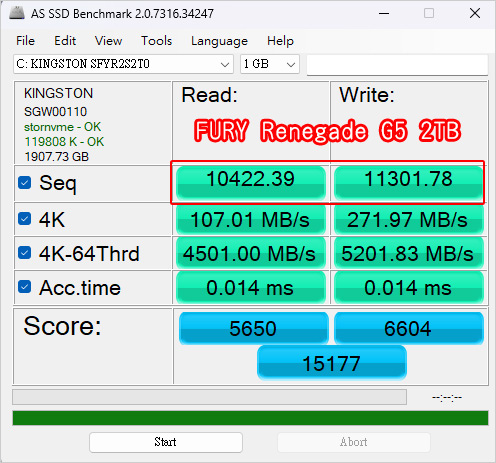Open the Language menu
This screenshot has height=463, width=496.
pyautogui.click(x=219, y=41)
